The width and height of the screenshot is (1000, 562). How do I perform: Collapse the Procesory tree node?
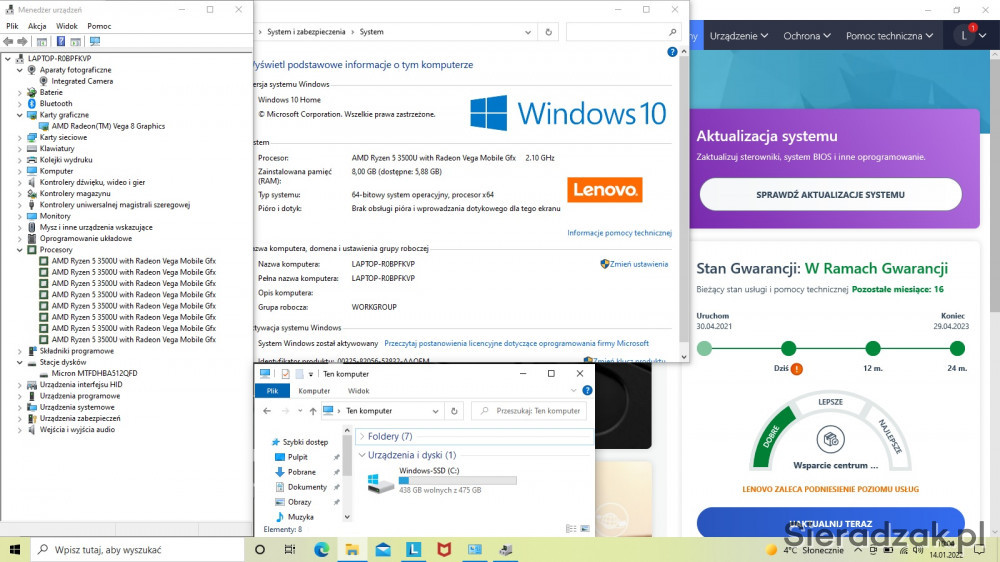[19, 250]
